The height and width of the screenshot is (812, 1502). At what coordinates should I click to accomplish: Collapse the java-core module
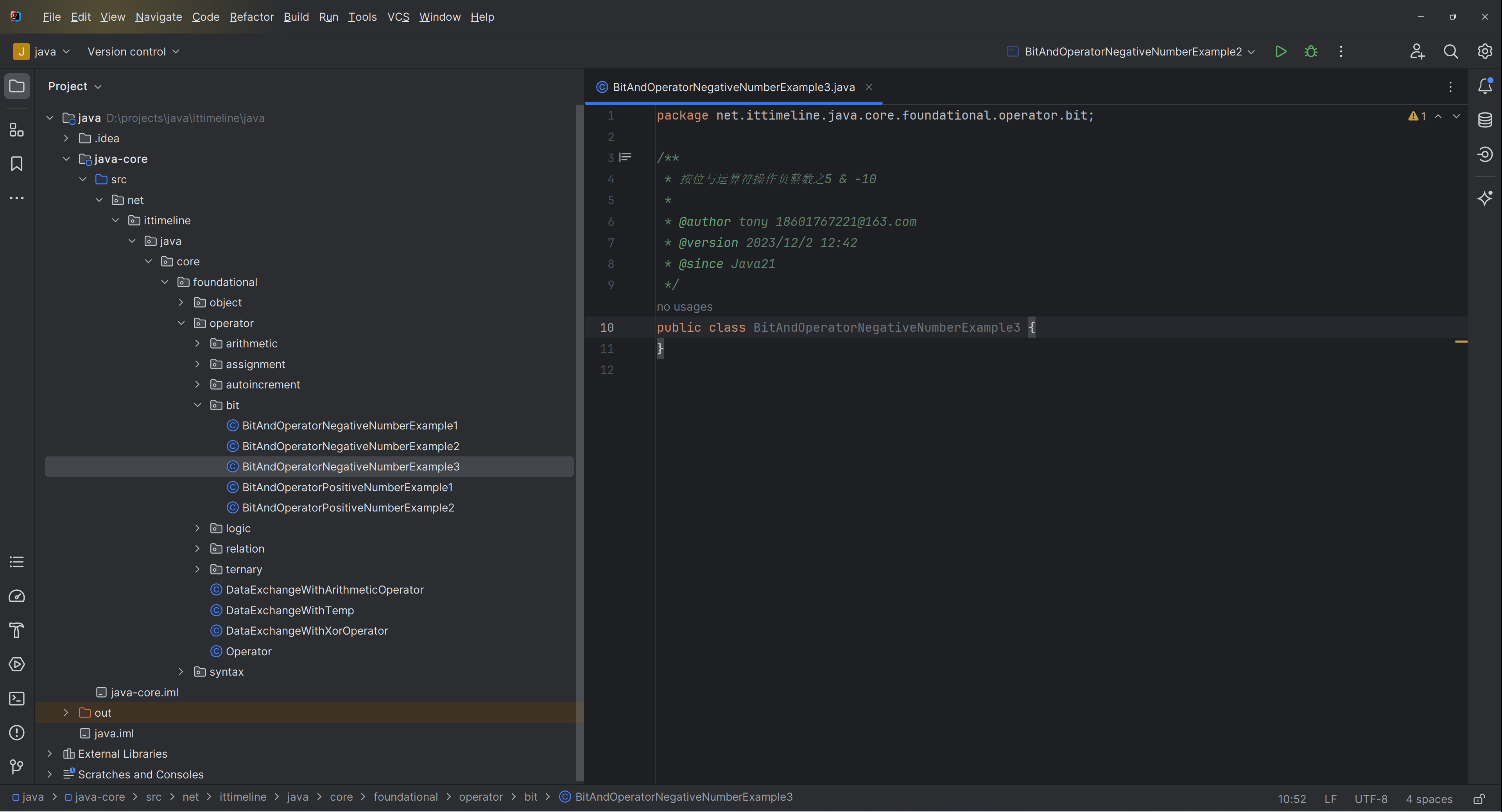[66, 159]
